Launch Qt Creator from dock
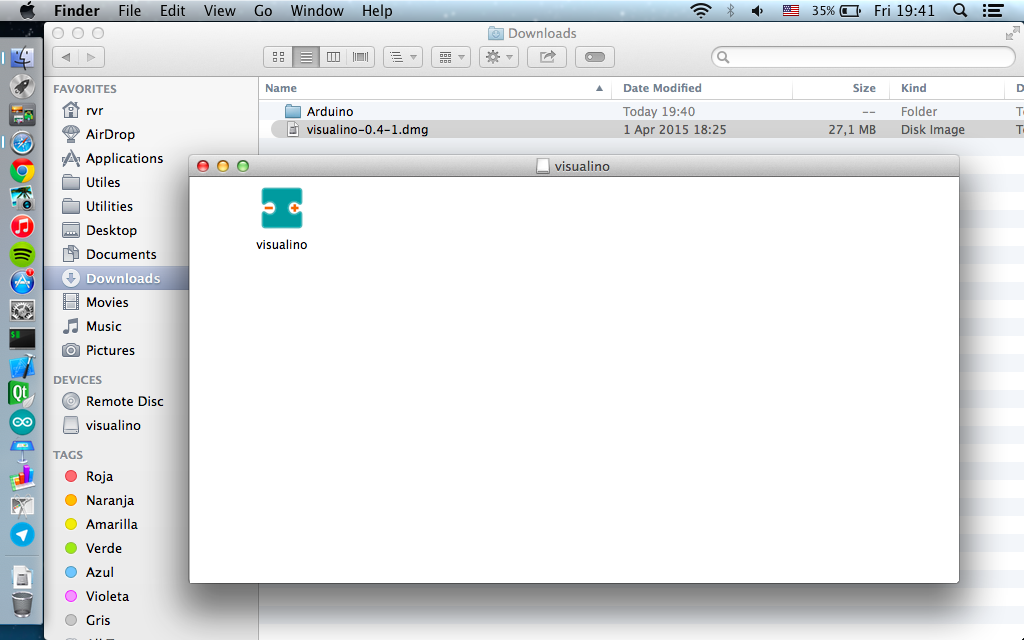 tap(22, 394)
